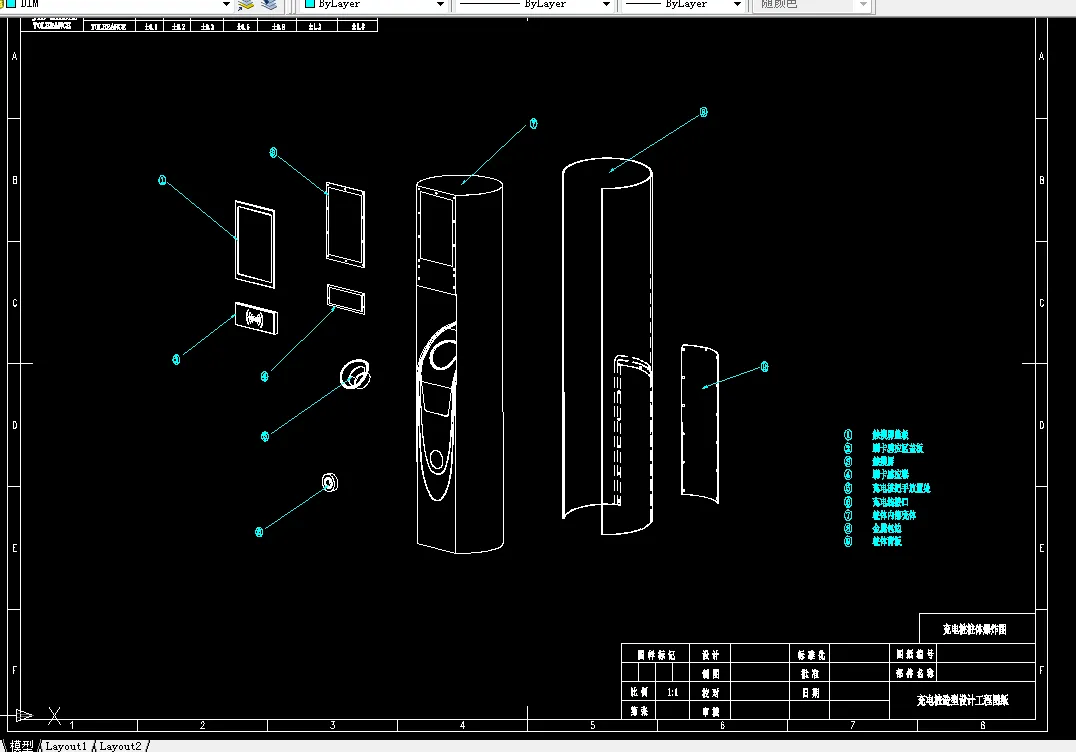Select the charging gun handle holder ring

click(x=355, y=375)
